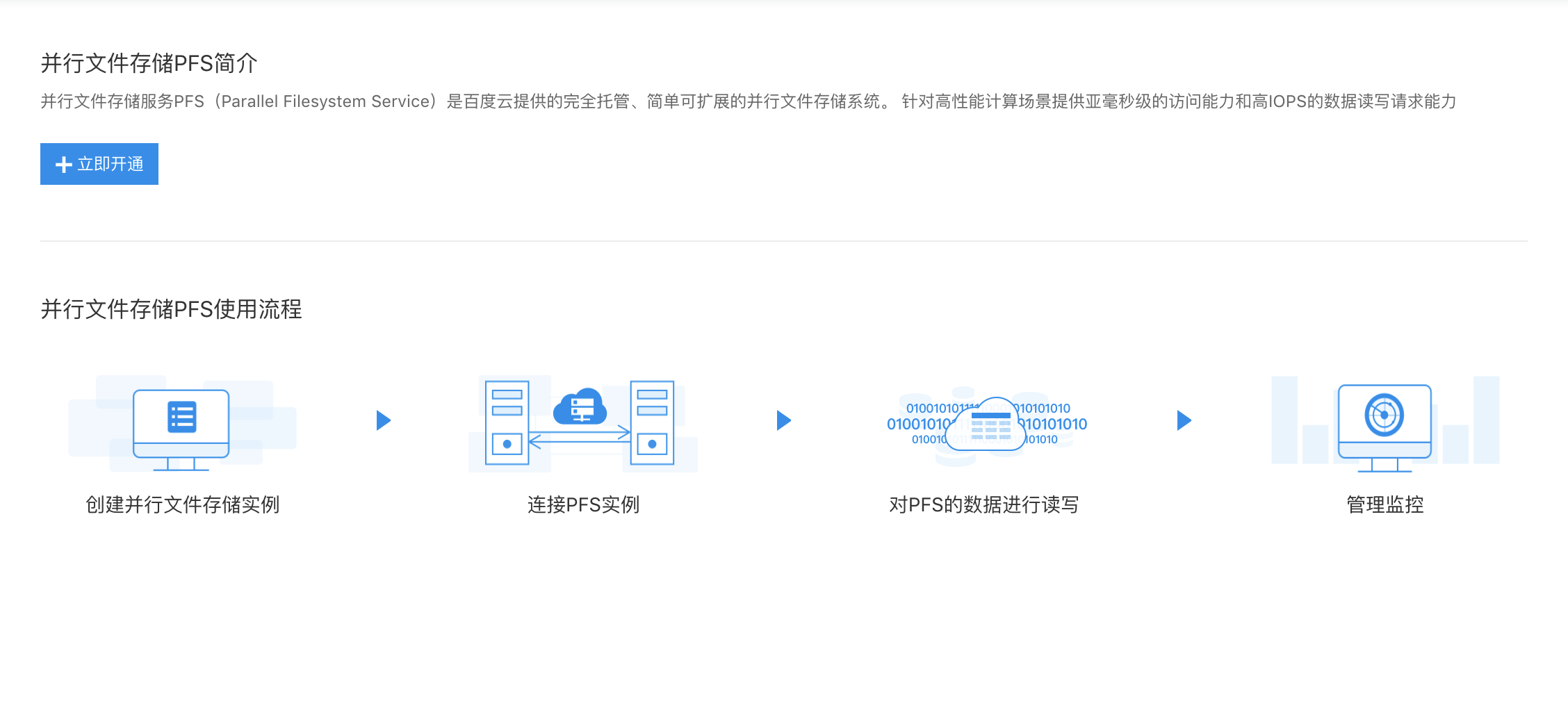This screenshot has height=724, width=1568.
Task: Click the plus icon in 立即开通 button
Action: tap(64, 165)
